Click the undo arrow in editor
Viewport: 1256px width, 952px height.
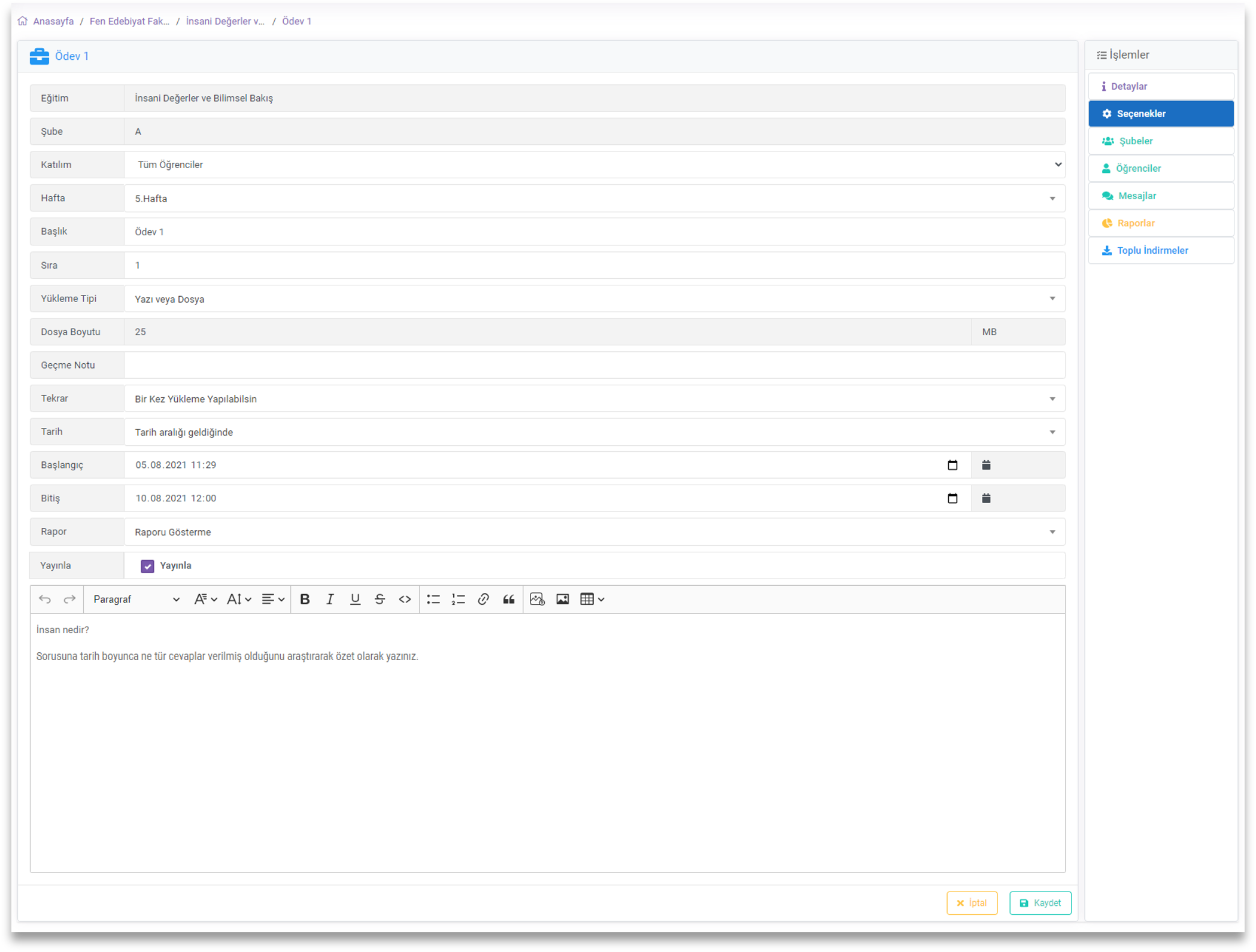coord(45,599)
